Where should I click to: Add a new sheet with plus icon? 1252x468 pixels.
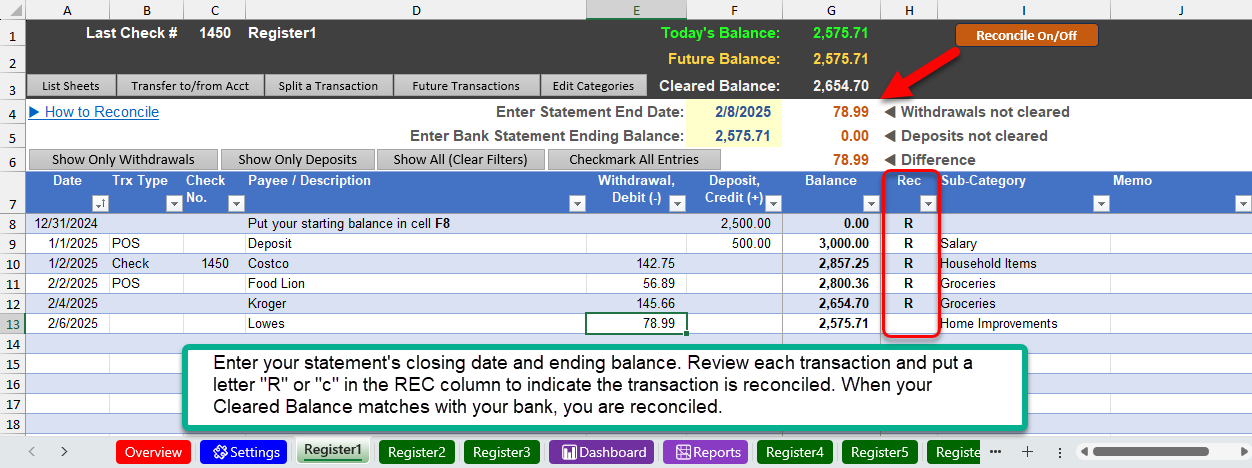click(1027, 452)
